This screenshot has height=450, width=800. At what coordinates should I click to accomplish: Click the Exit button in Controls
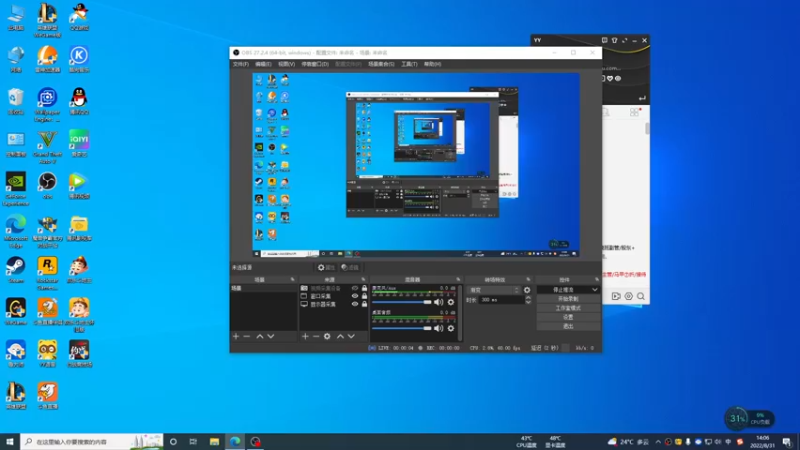568,327
